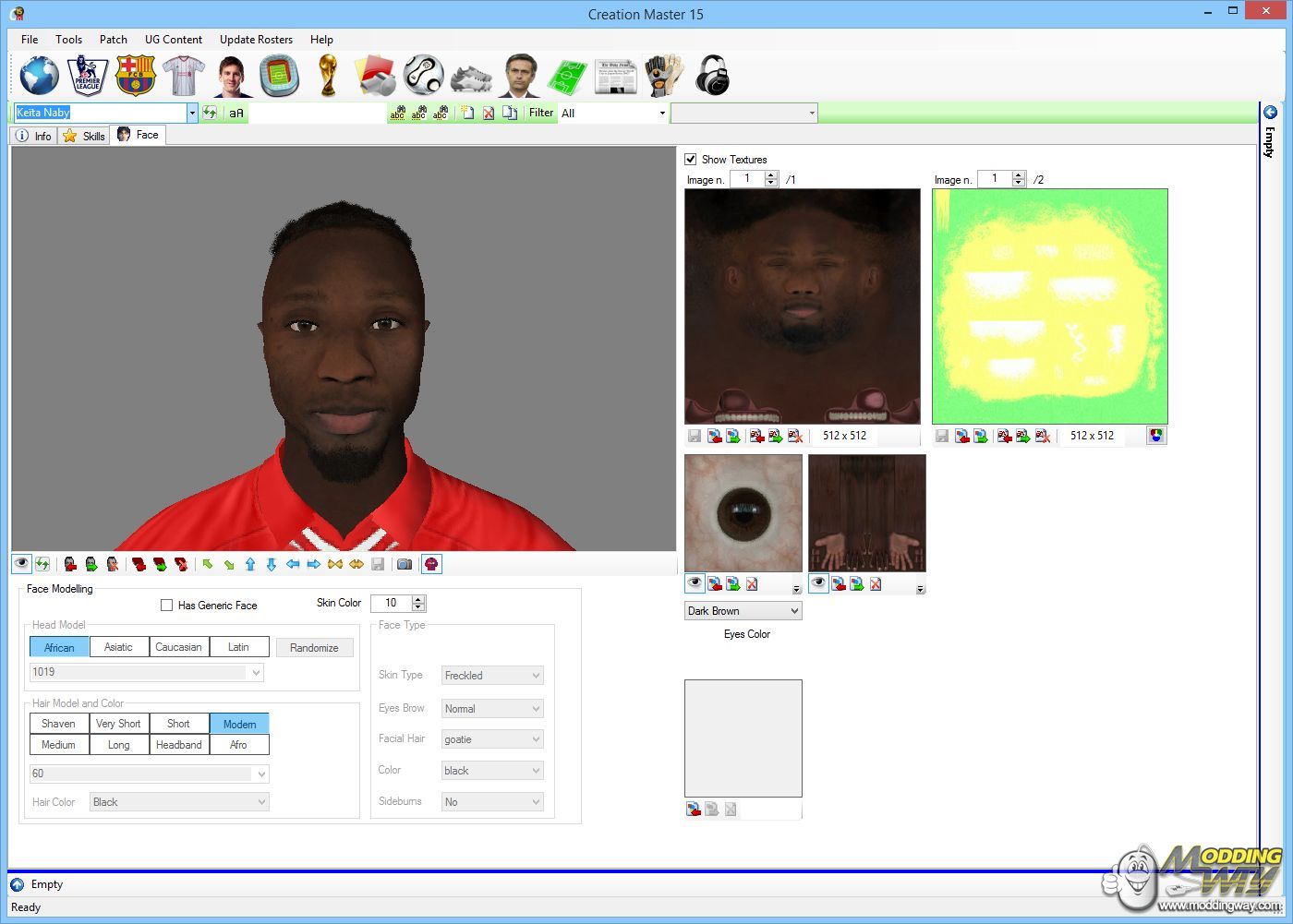
Task: Click the Premier League icon
Action: (88, 76)
